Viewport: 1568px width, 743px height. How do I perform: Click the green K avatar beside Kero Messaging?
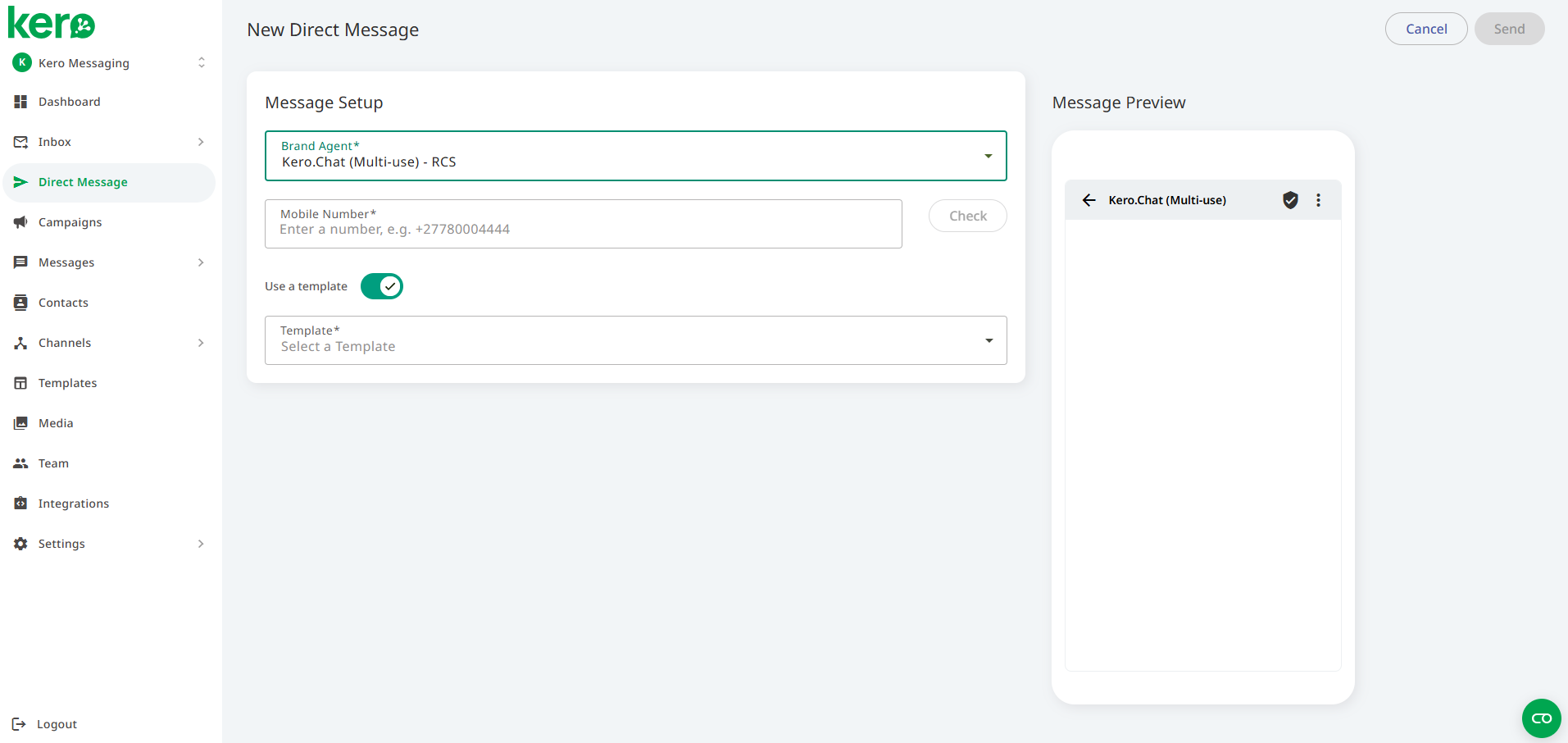pos(22,62)
